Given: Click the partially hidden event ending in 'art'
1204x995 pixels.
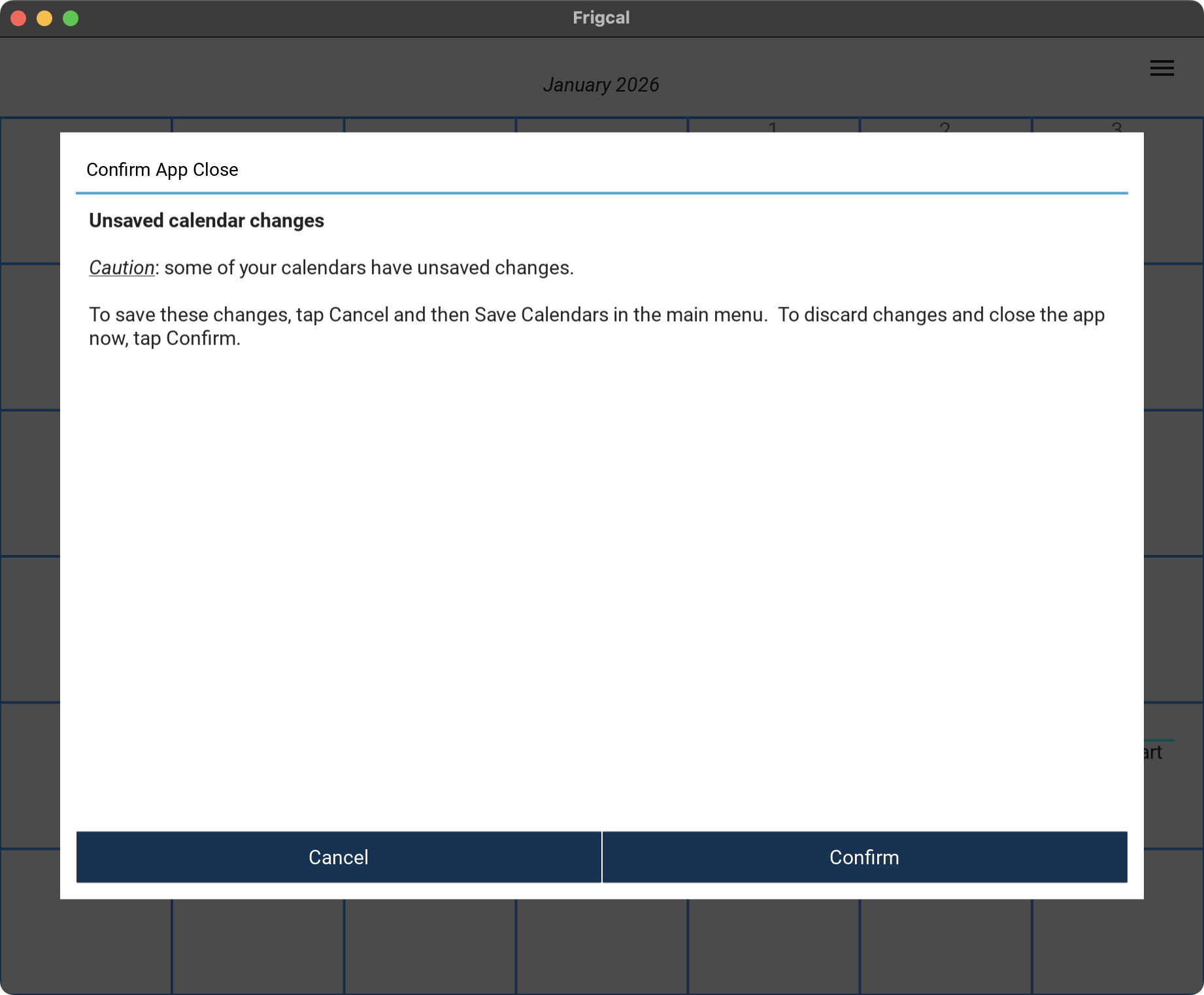Looking at the screenshot, I should pos(1154,752).
